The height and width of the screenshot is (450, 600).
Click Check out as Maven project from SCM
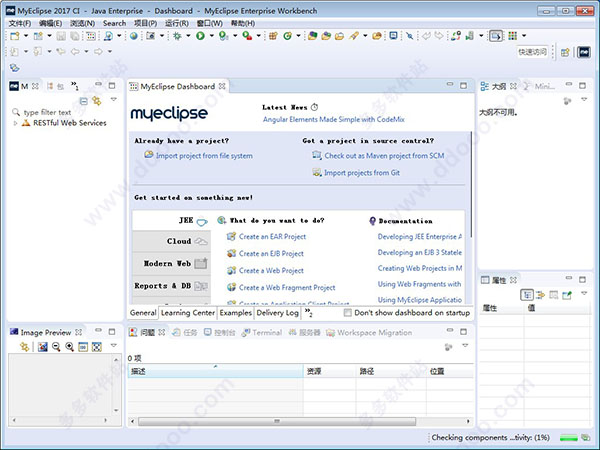(x=384, y=156)
